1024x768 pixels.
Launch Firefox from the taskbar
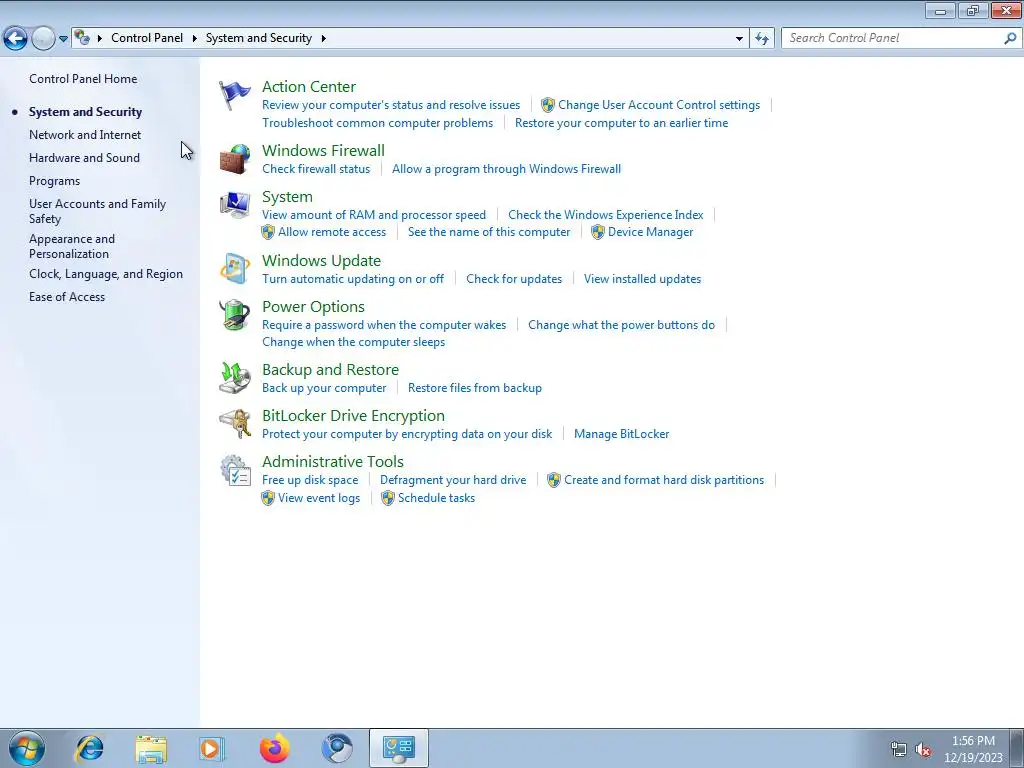click(x=275, y=748)
